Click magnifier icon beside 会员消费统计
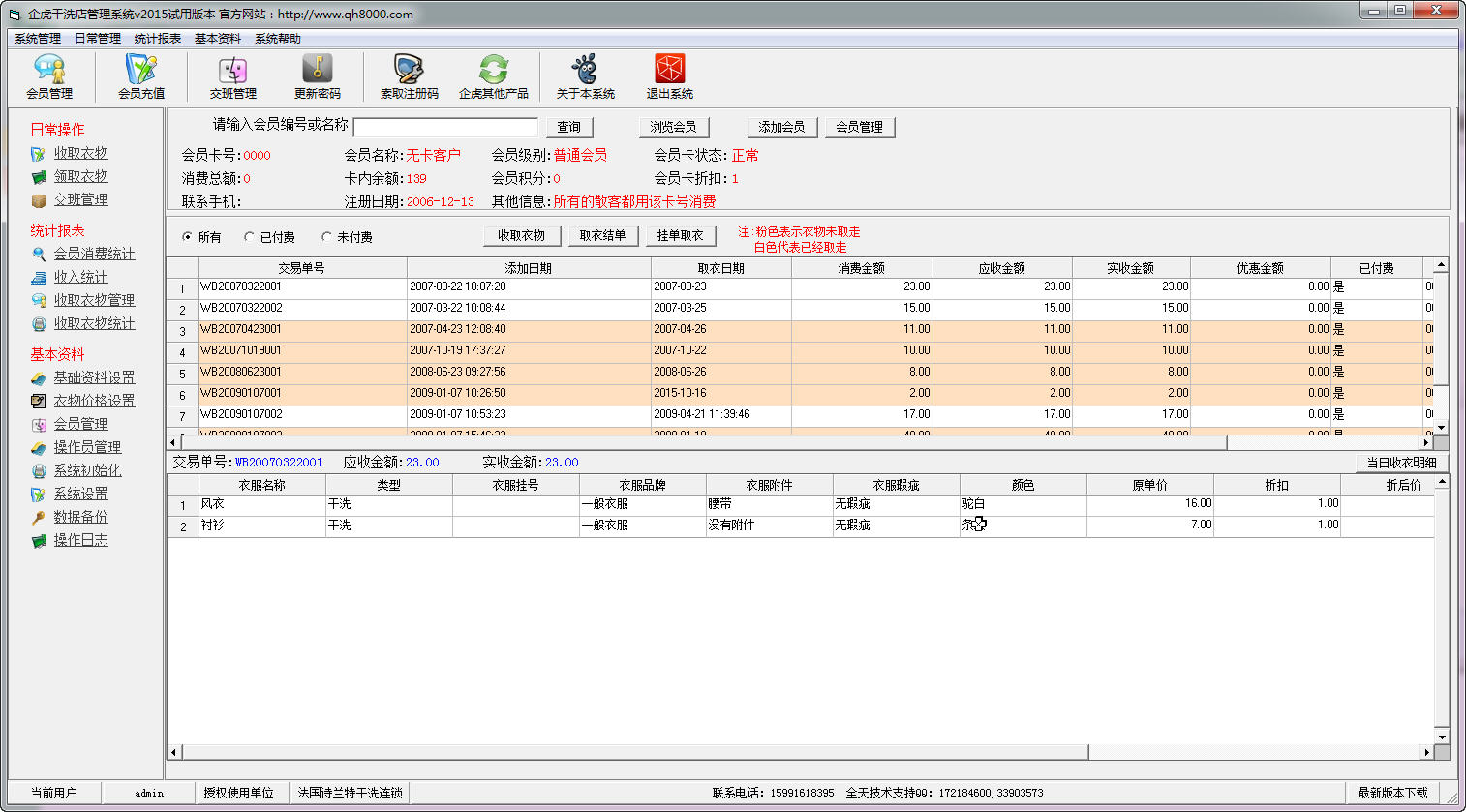The width and height of the screenshot is (1466, 812). (x=39, y=255)
